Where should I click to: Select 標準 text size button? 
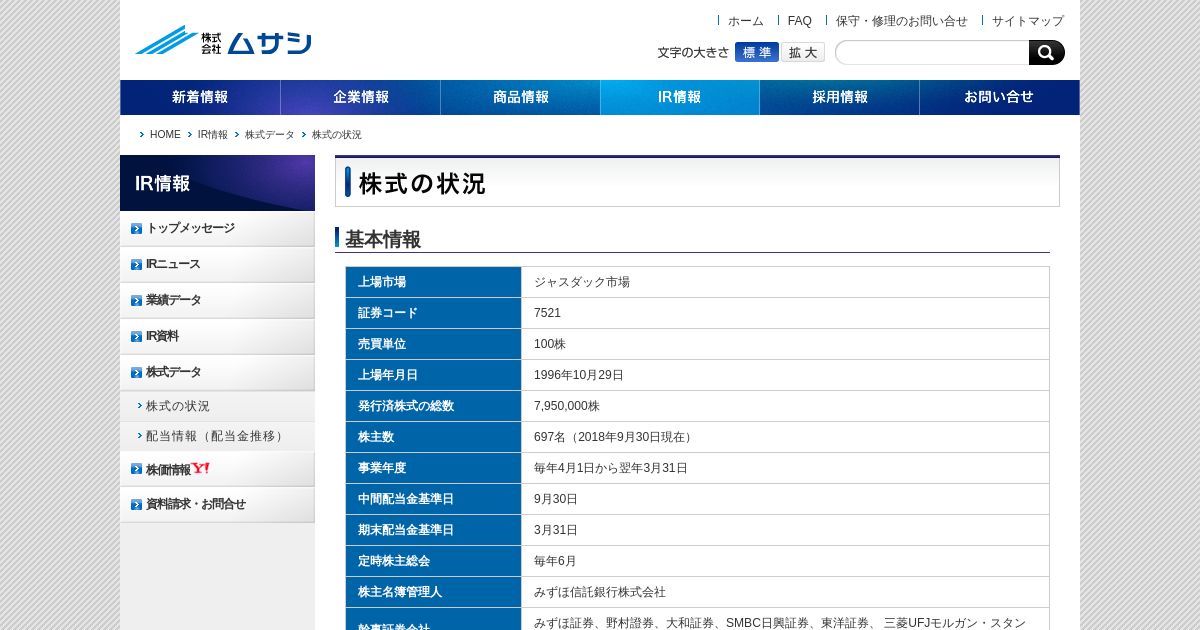coord(757,52)
